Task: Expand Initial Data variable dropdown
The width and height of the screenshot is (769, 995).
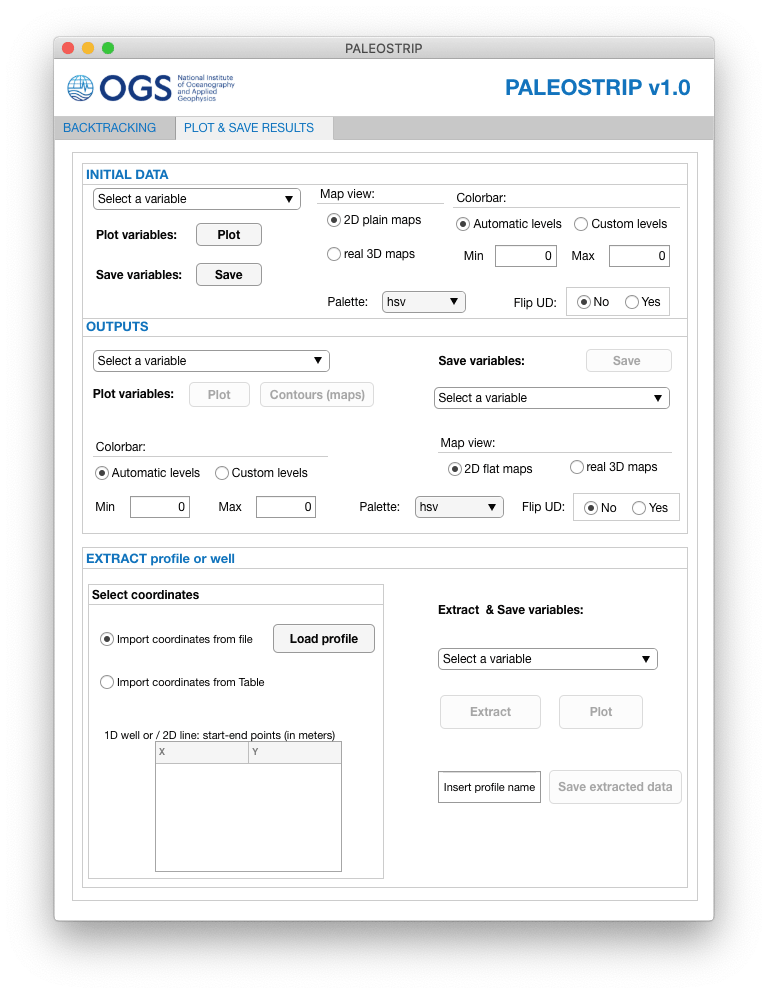Action: click(x=196, y=199)
